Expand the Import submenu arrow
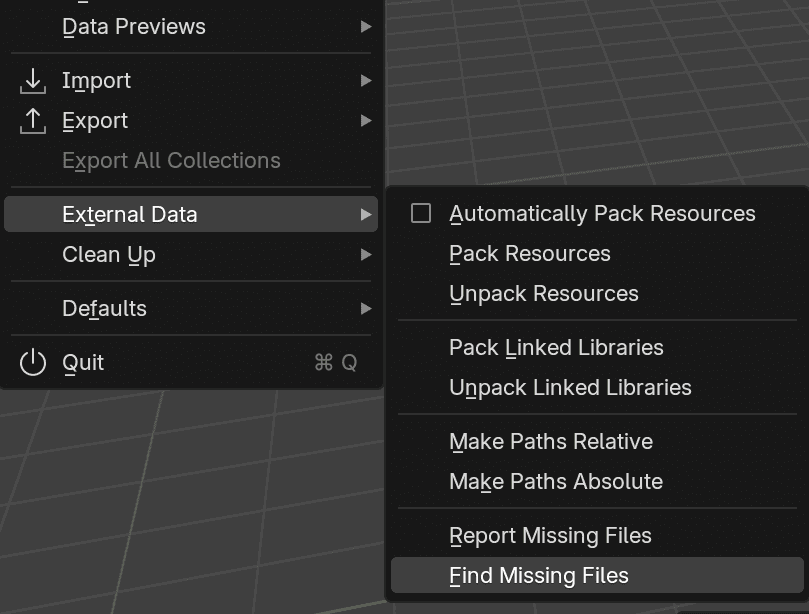 pyautogui.click(x=366, y=80)
